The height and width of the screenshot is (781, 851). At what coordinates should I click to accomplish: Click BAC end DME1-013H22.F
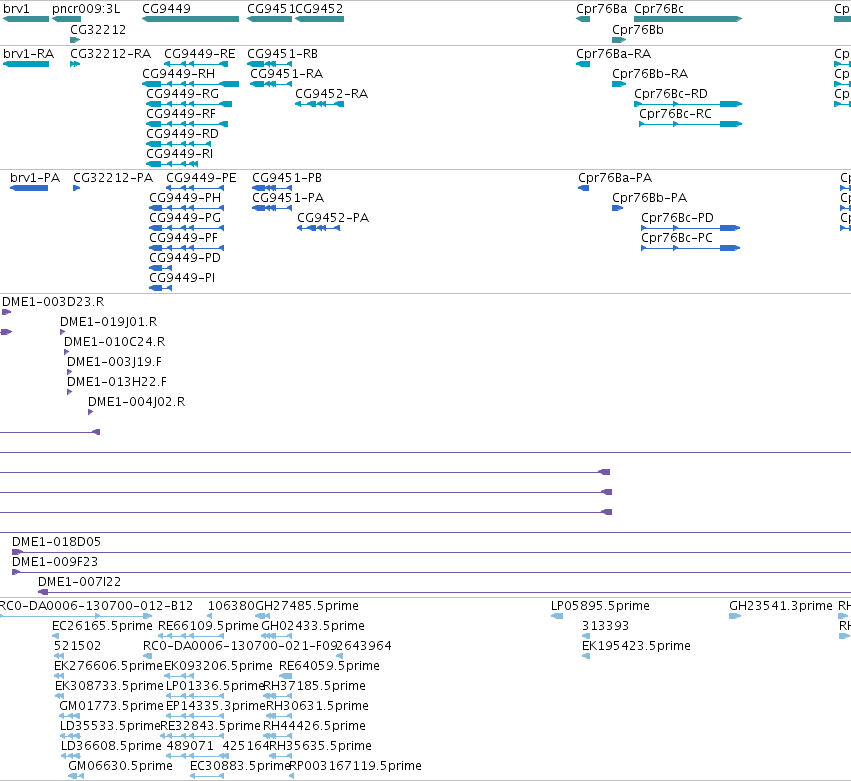click(117, 382)
